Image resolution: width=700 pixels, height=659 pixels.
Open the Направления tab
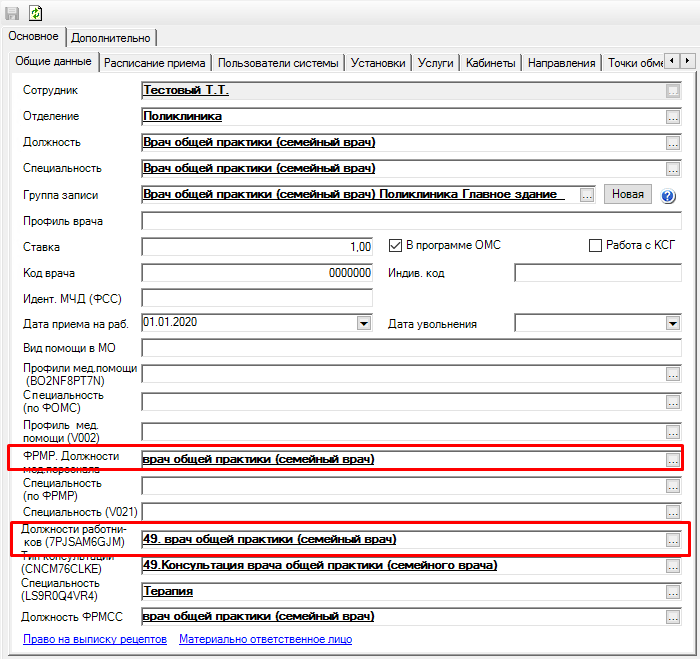pos(562,63)
